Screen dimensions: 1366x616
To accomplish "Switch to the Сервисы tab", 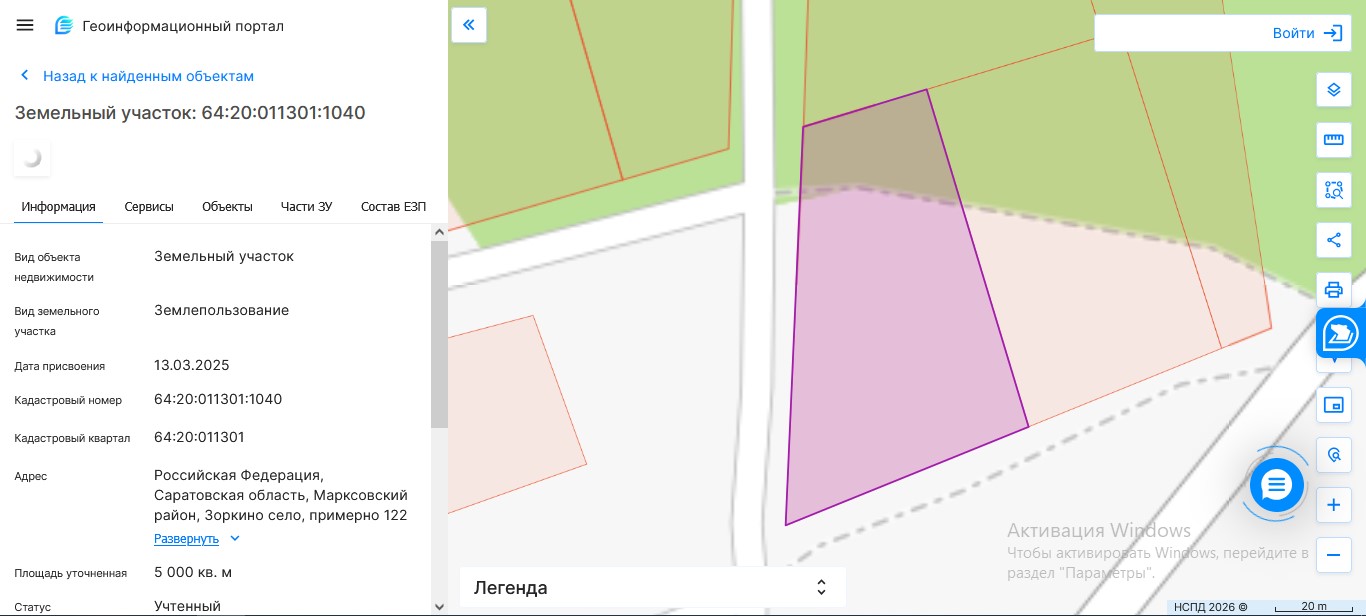I will click(149, 207).
